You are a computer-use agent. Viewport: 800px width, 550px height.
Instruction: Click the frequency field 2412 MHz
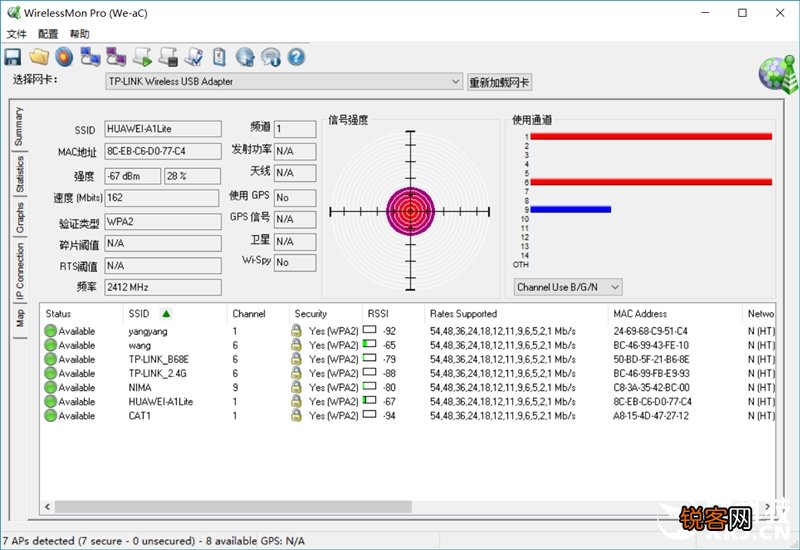coord(163,287)
